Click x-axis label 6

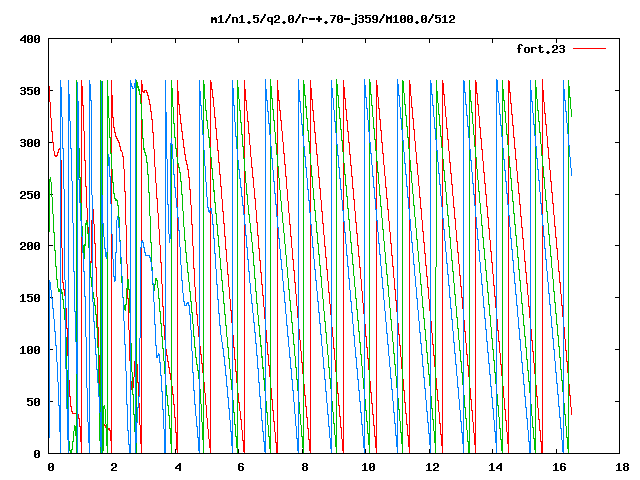pyautogui.click(x=241, y=467)
